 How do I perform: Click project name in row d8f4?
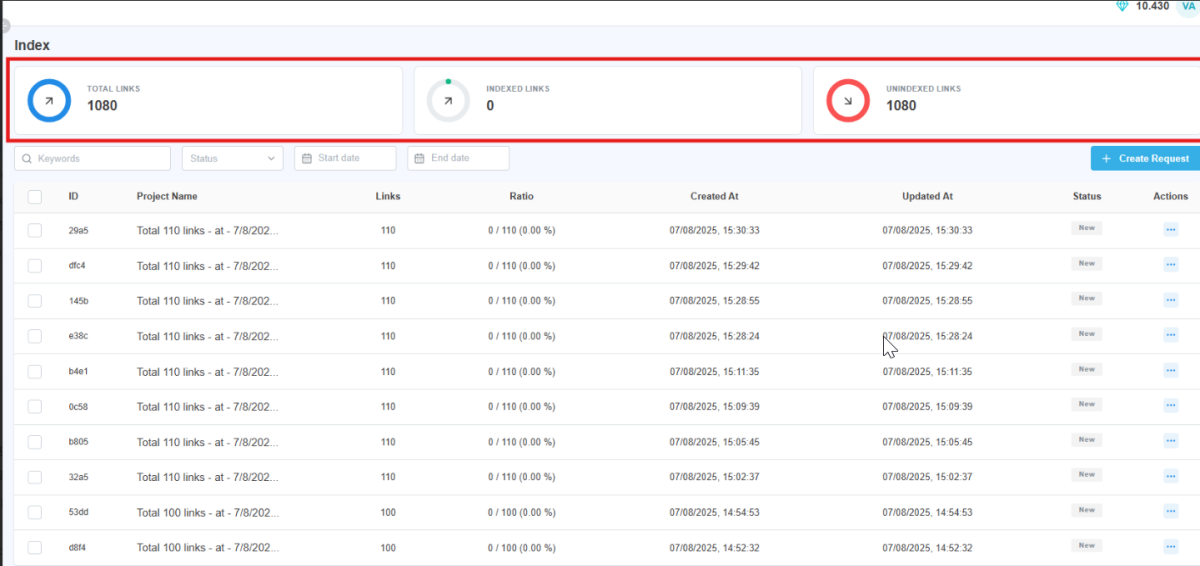point(208,547)
